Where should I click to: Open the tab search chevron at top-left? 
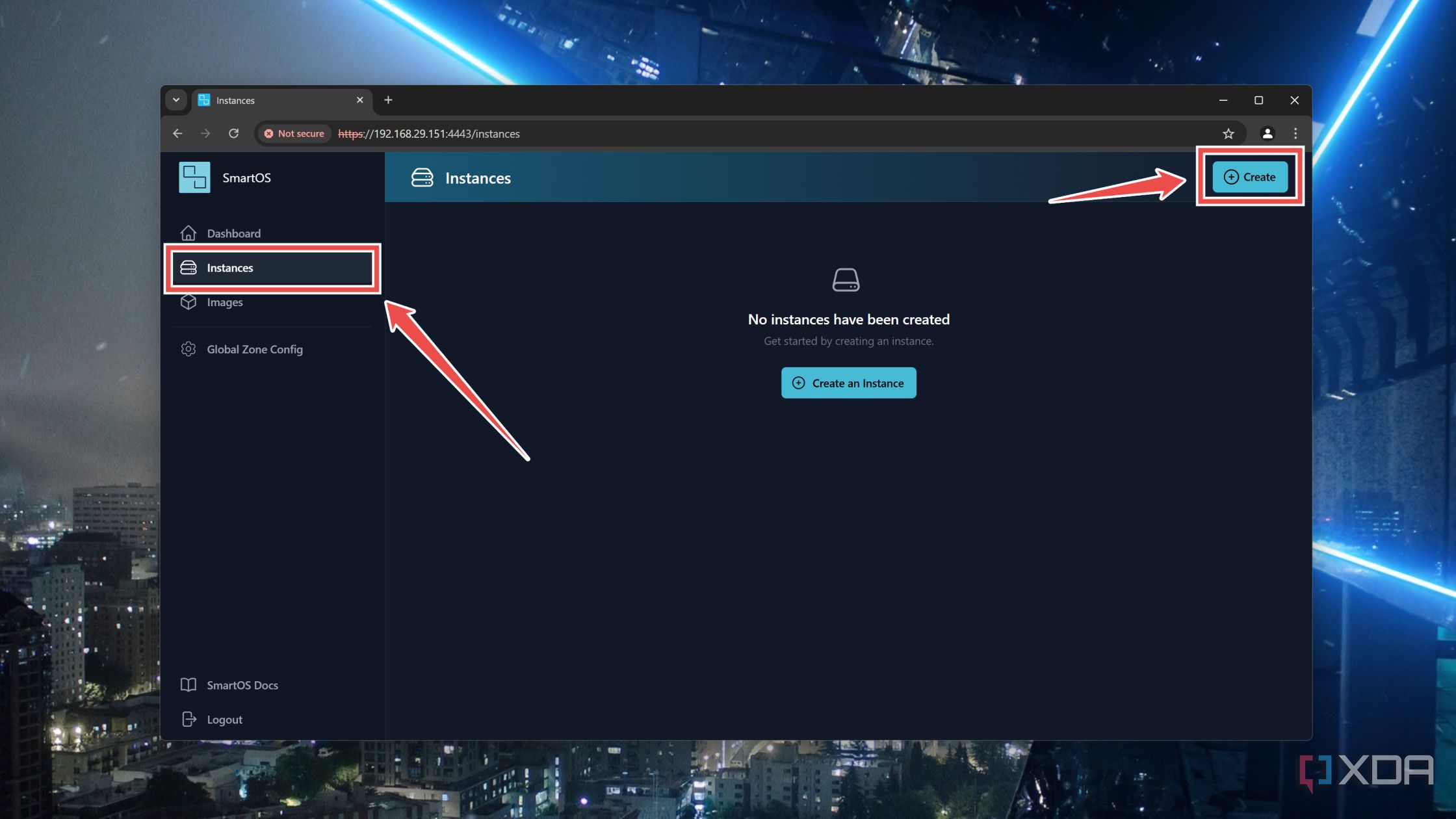point(176,100)
